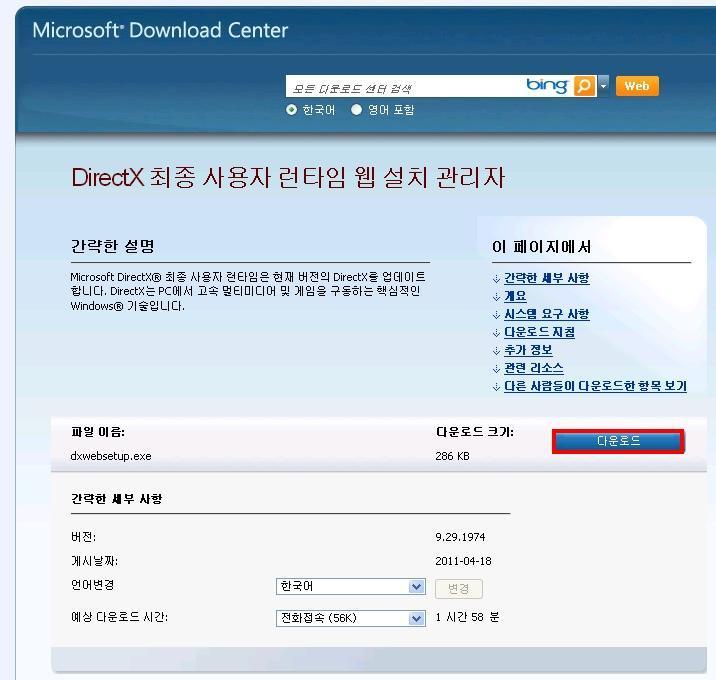Jump to 간략한 세부 사항 section link
The width and height of the screenshot is (716, 680).
[x=547, y=278]
